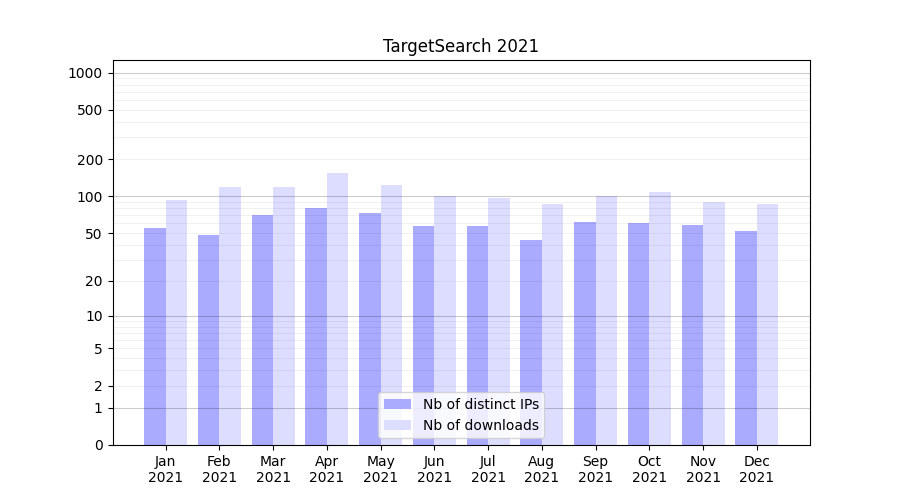Click the 200 tick label on y-axis
This screenshot has width=900, height=500.
pos(90,160)
